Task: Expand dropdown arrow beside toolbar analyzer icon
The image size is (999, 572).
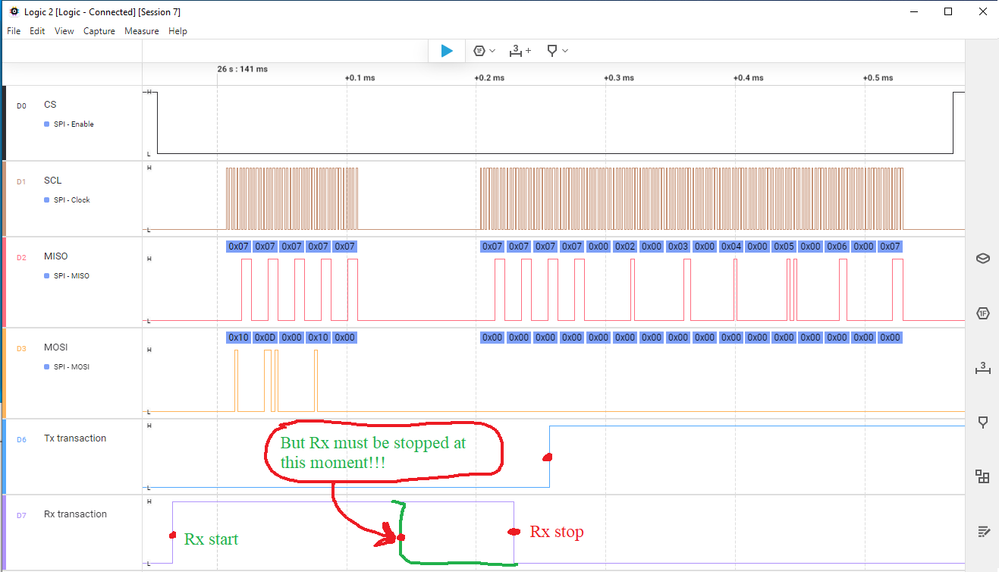Action: click(x=492, y=51)
